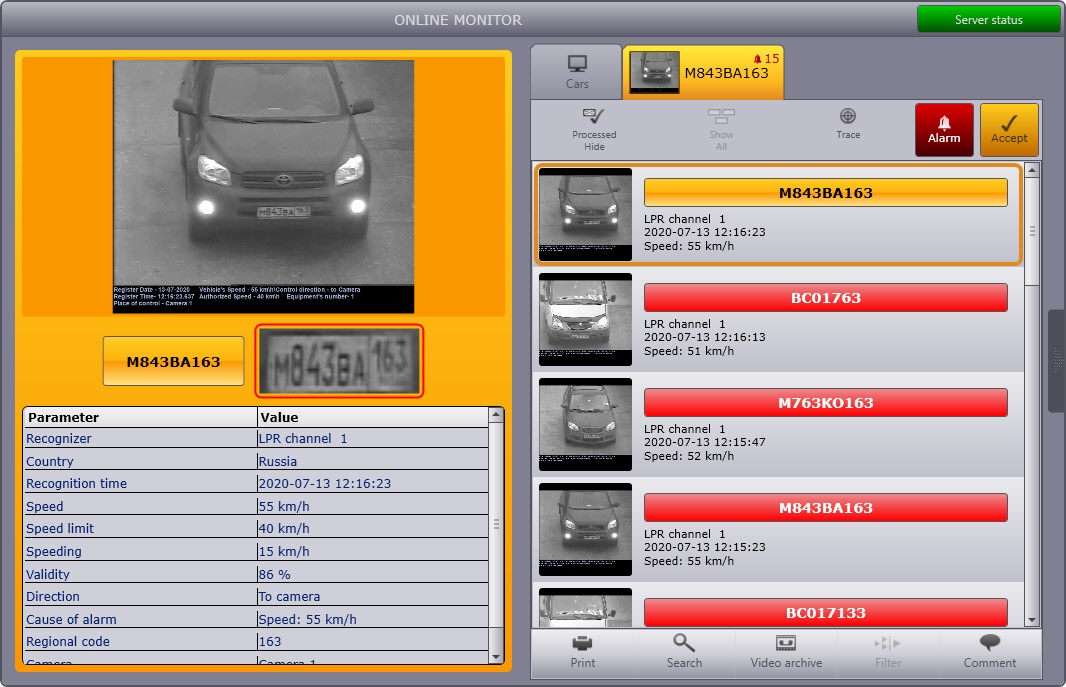Open the Video archive
1066x687 pixels.
coord(786,652)
